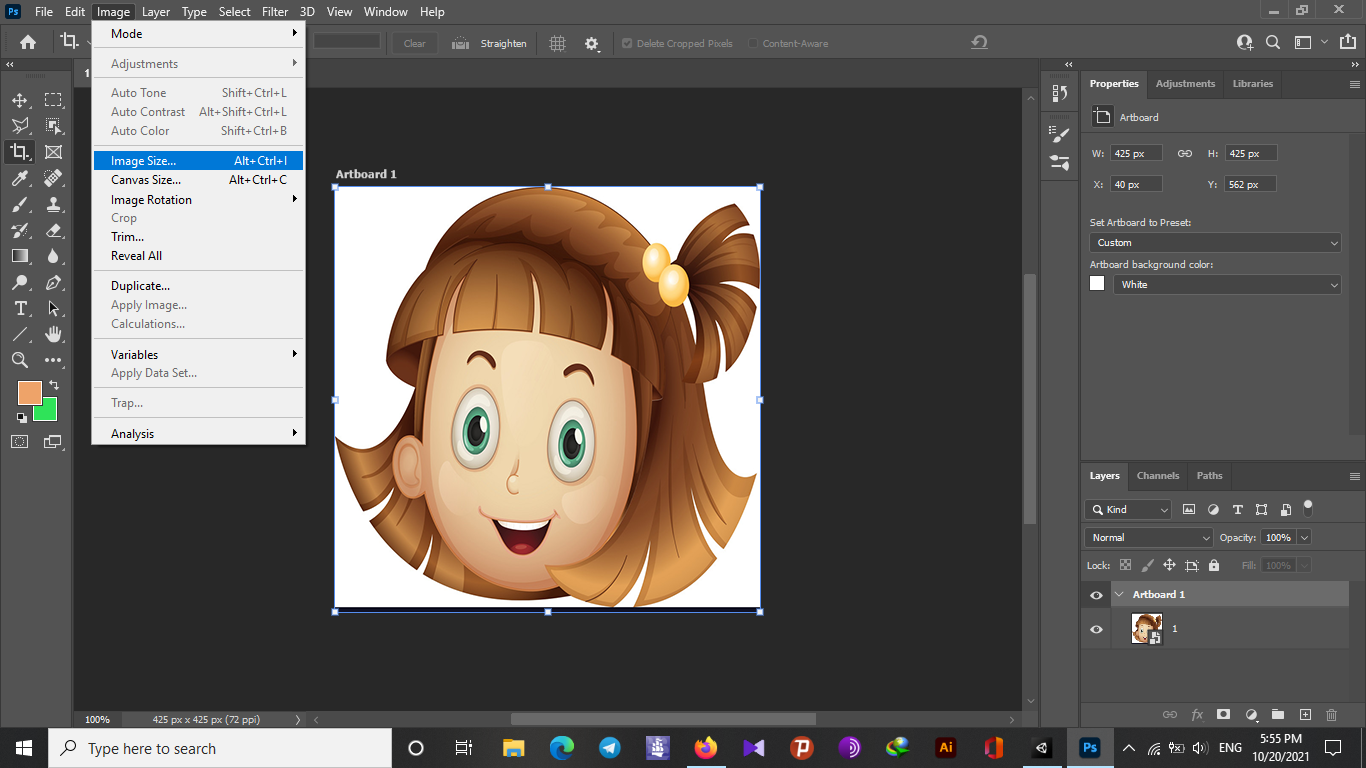Image resolution: width=1366 pixels, height=768 pixels.
Task: Select the Spot Healing Brush tool
Action: [53, 178]
